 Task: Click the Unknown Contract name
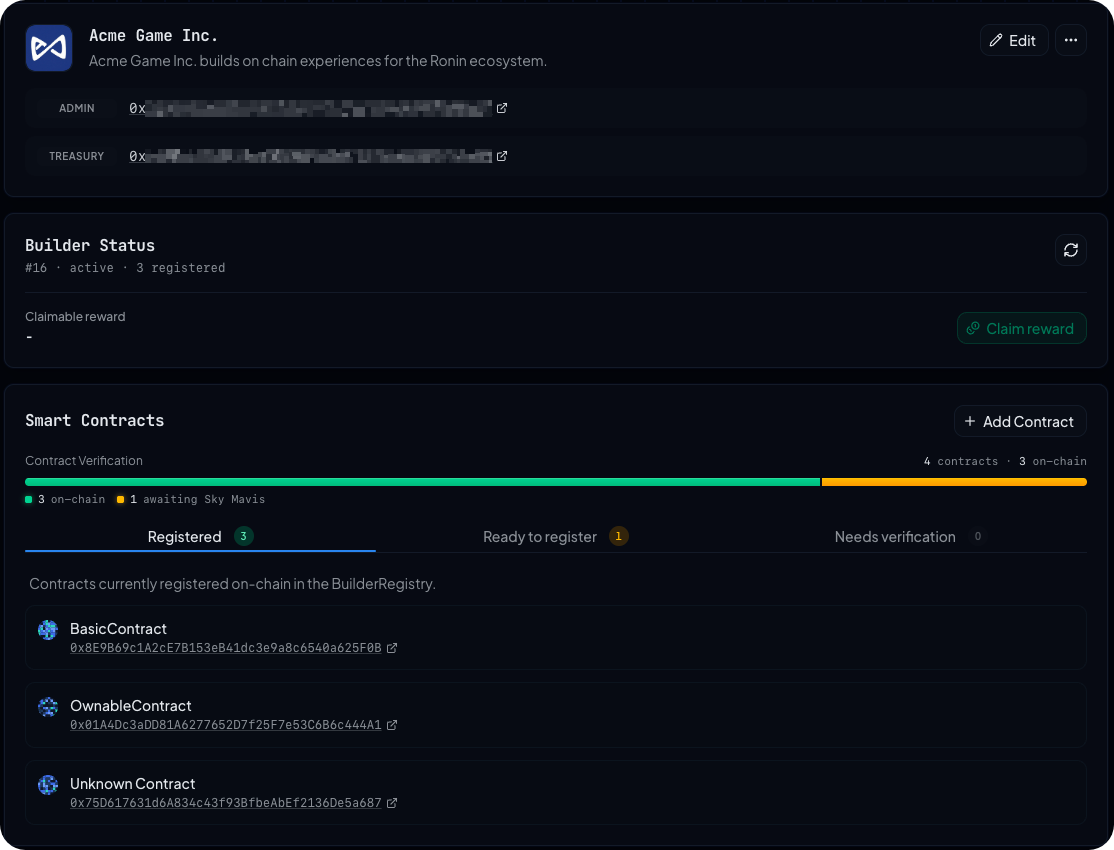[x=132, y=784]
